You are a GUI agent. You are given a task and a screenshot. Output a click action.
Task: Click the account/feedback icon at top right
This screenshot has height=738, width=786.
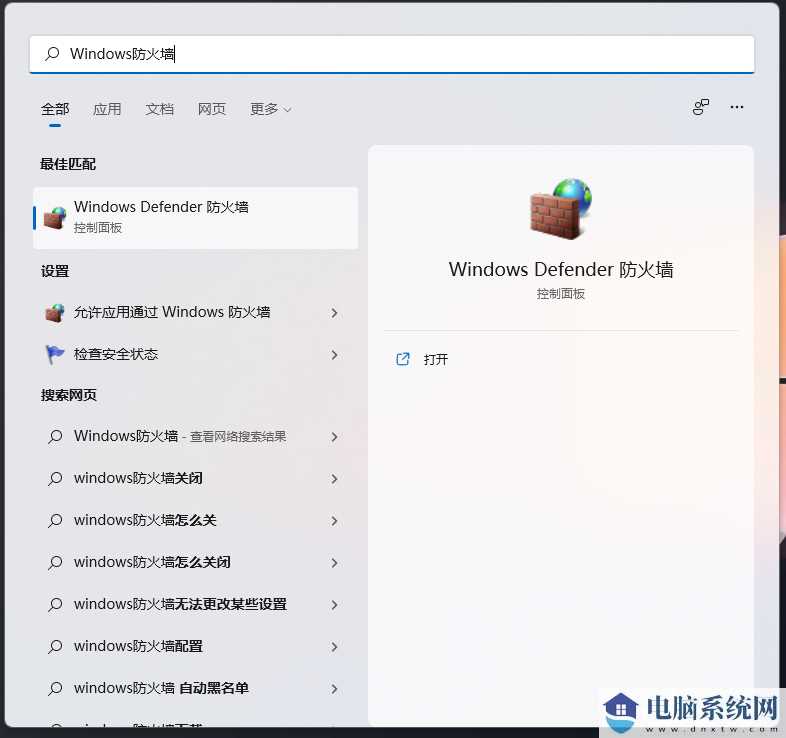click(701, 107)
